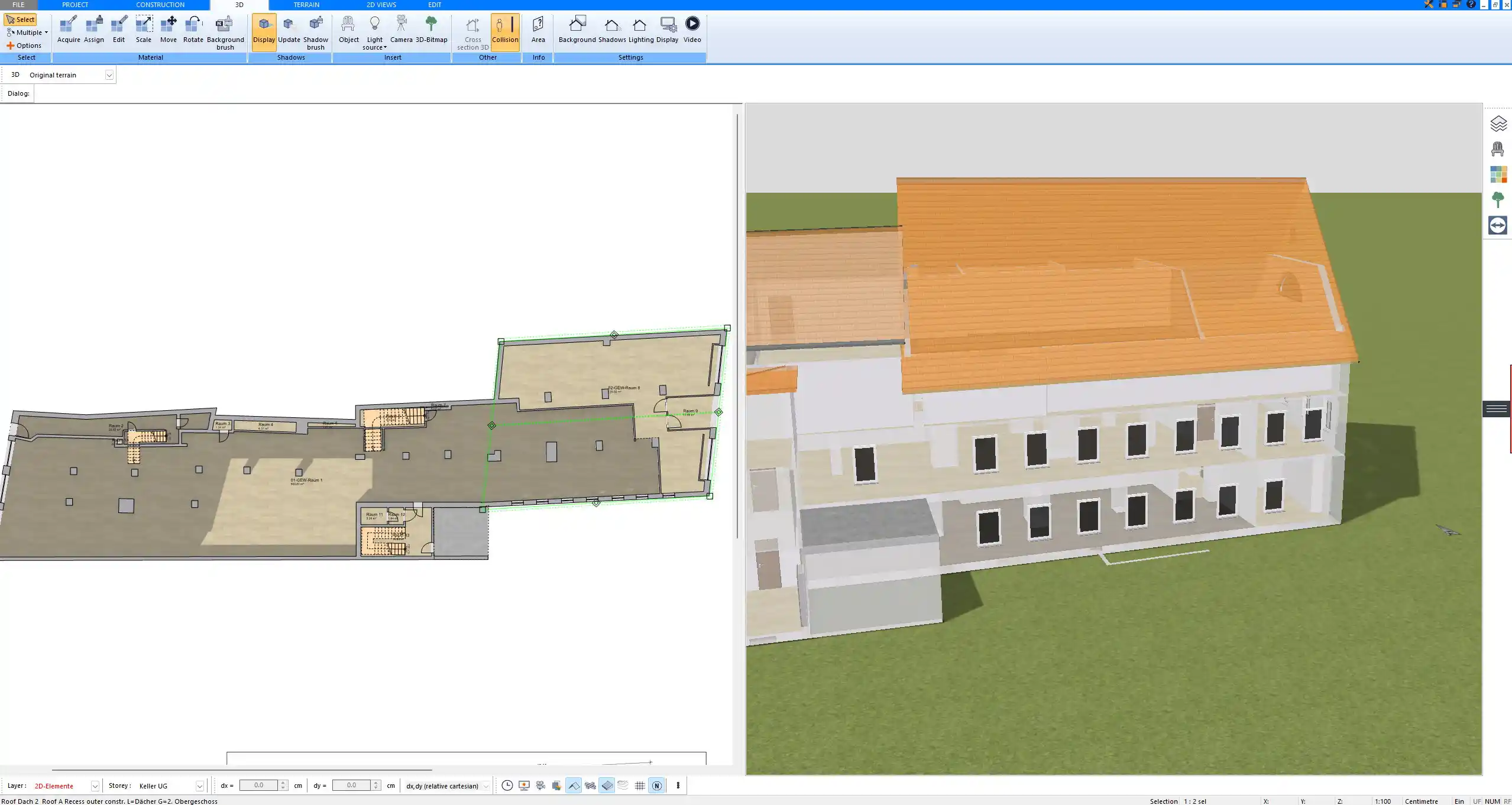Open the Shadow brush tool

315,31
